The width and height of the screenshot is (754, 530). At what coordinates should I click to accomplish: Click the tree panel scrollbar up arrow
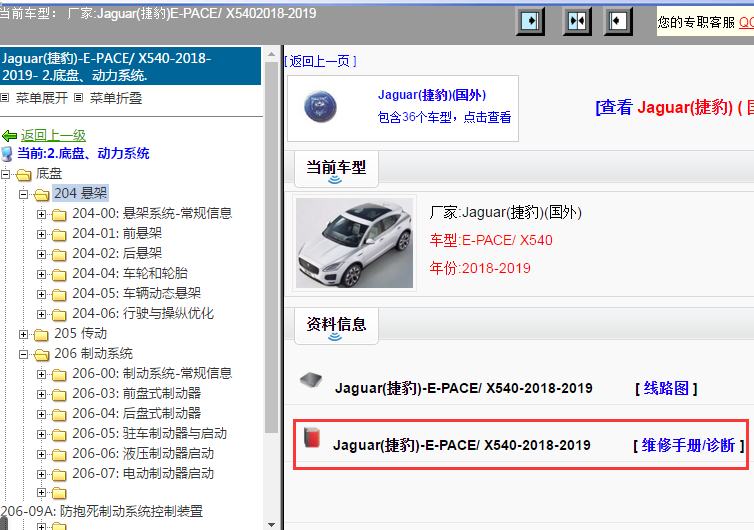271,54
